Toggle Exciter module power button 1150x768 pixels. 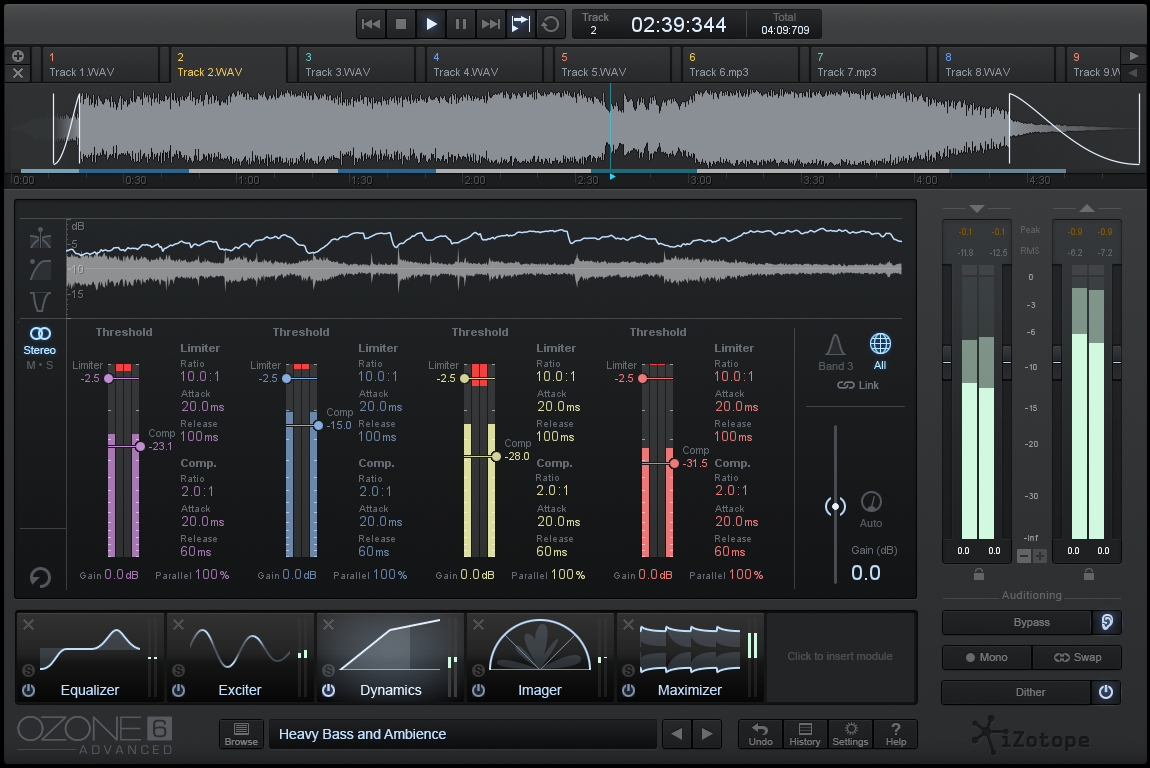(178, 690)
